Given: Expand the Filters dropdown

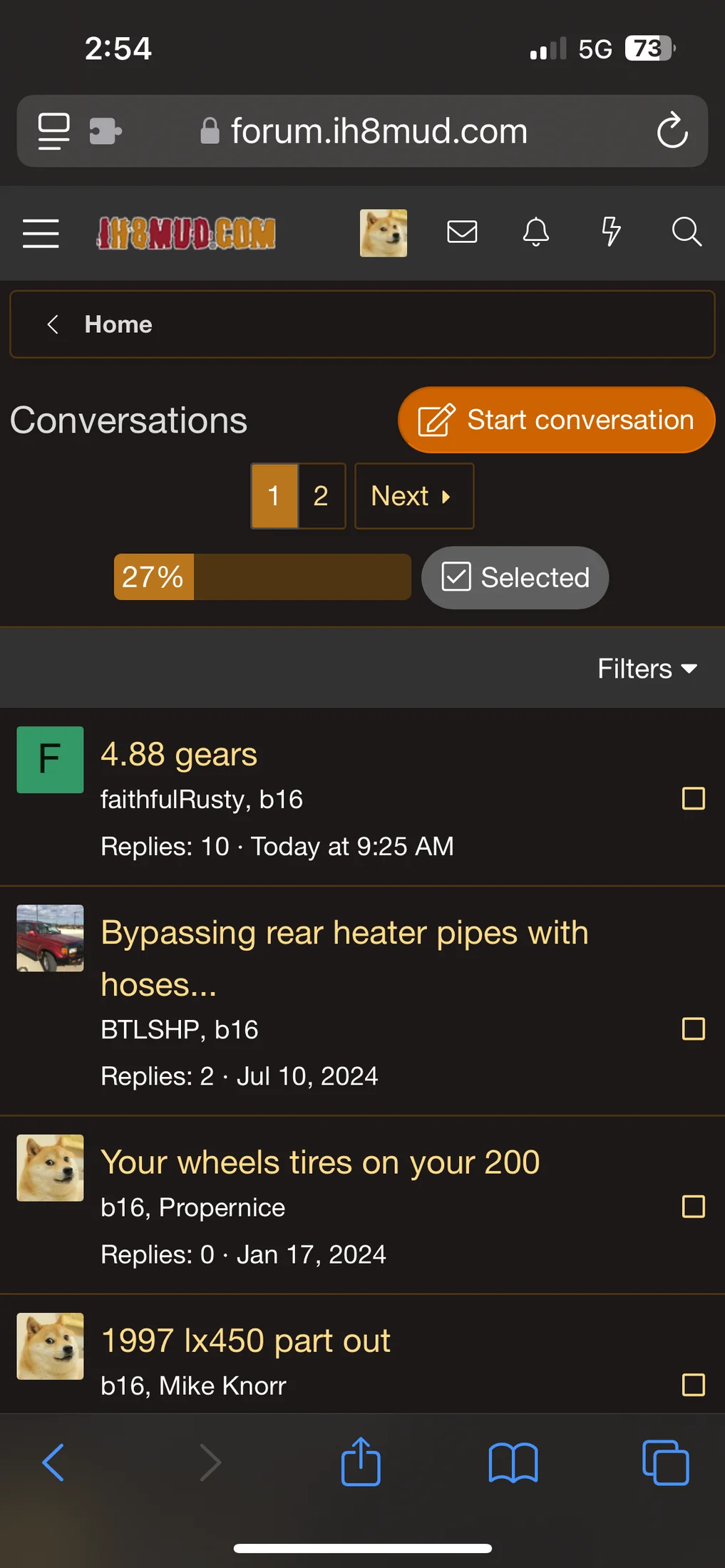Looking at the screenshot, I should pyautogui.click(x=647, y=669).
